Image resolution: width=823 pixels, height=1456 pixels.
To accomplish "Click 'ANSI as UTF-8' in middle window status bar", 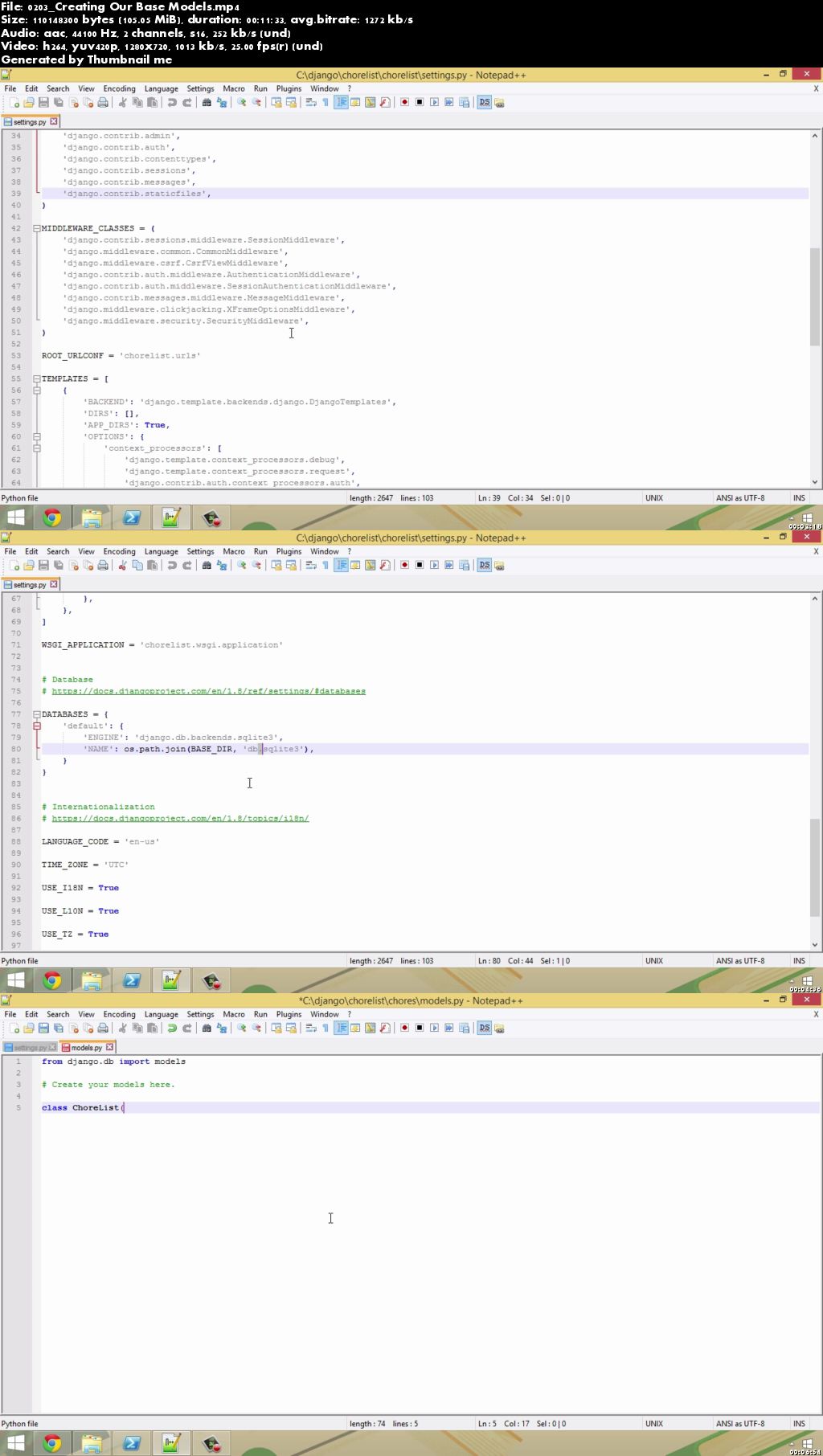I will [740, 961].
